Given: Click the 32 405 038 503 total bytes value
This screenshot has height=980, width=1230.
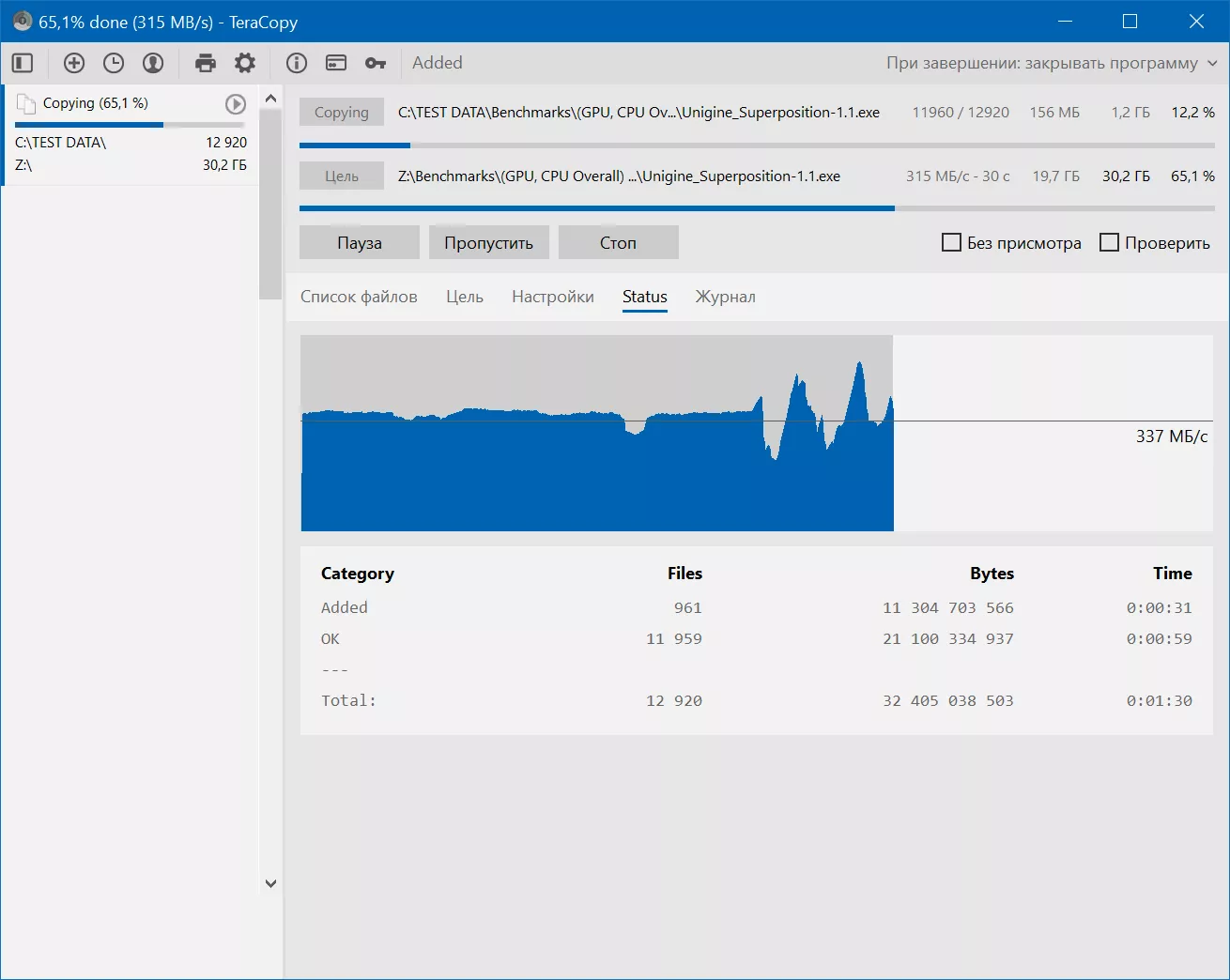Looking at the screenshot, I should point(948,700).
